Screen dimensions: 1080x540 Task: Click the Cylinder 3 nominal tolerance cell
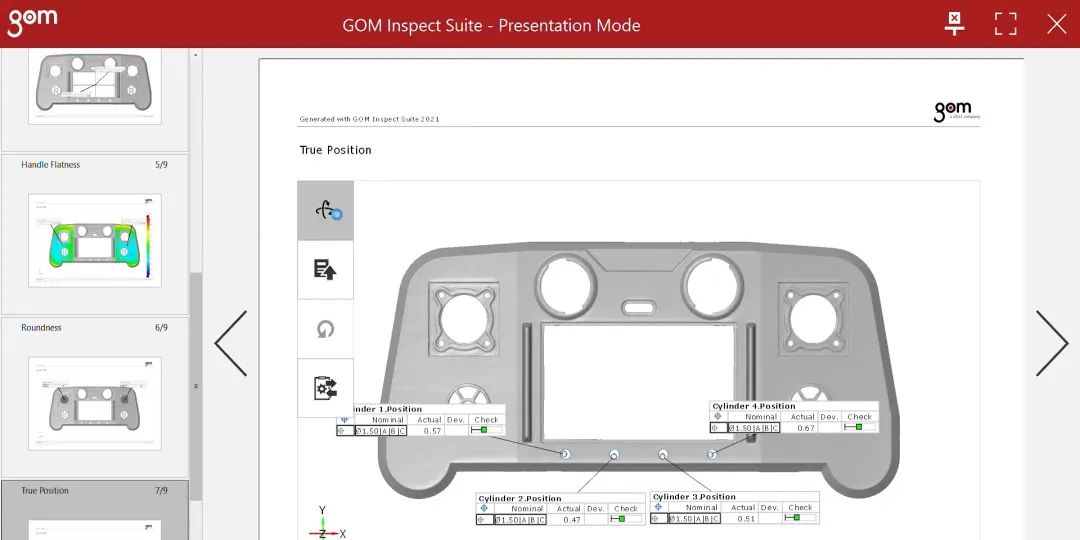point(695,518)
